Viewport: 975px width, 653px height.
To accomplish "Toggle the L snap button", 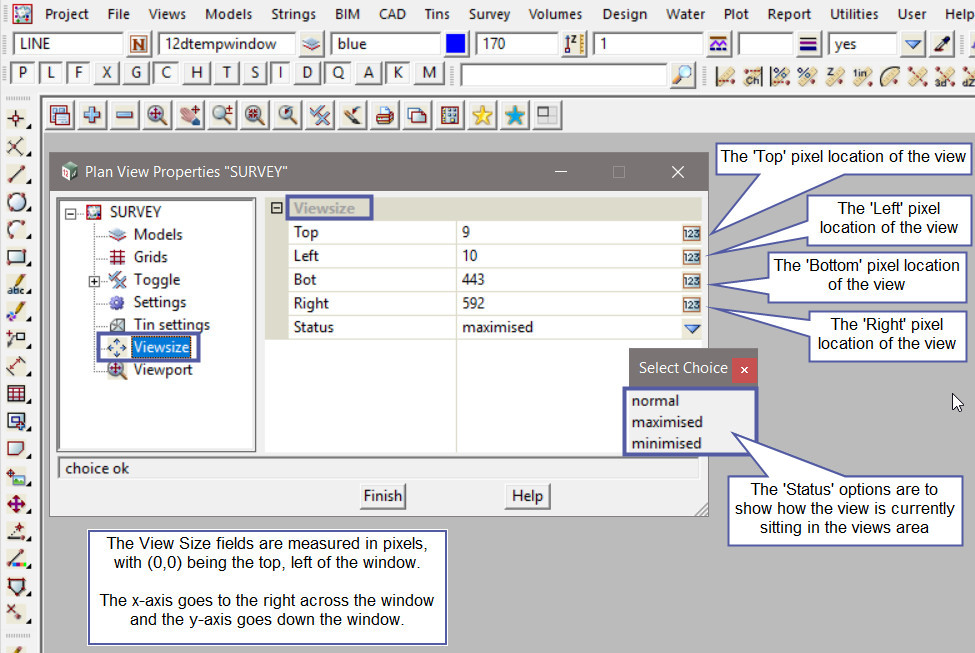I will [51, 74].
